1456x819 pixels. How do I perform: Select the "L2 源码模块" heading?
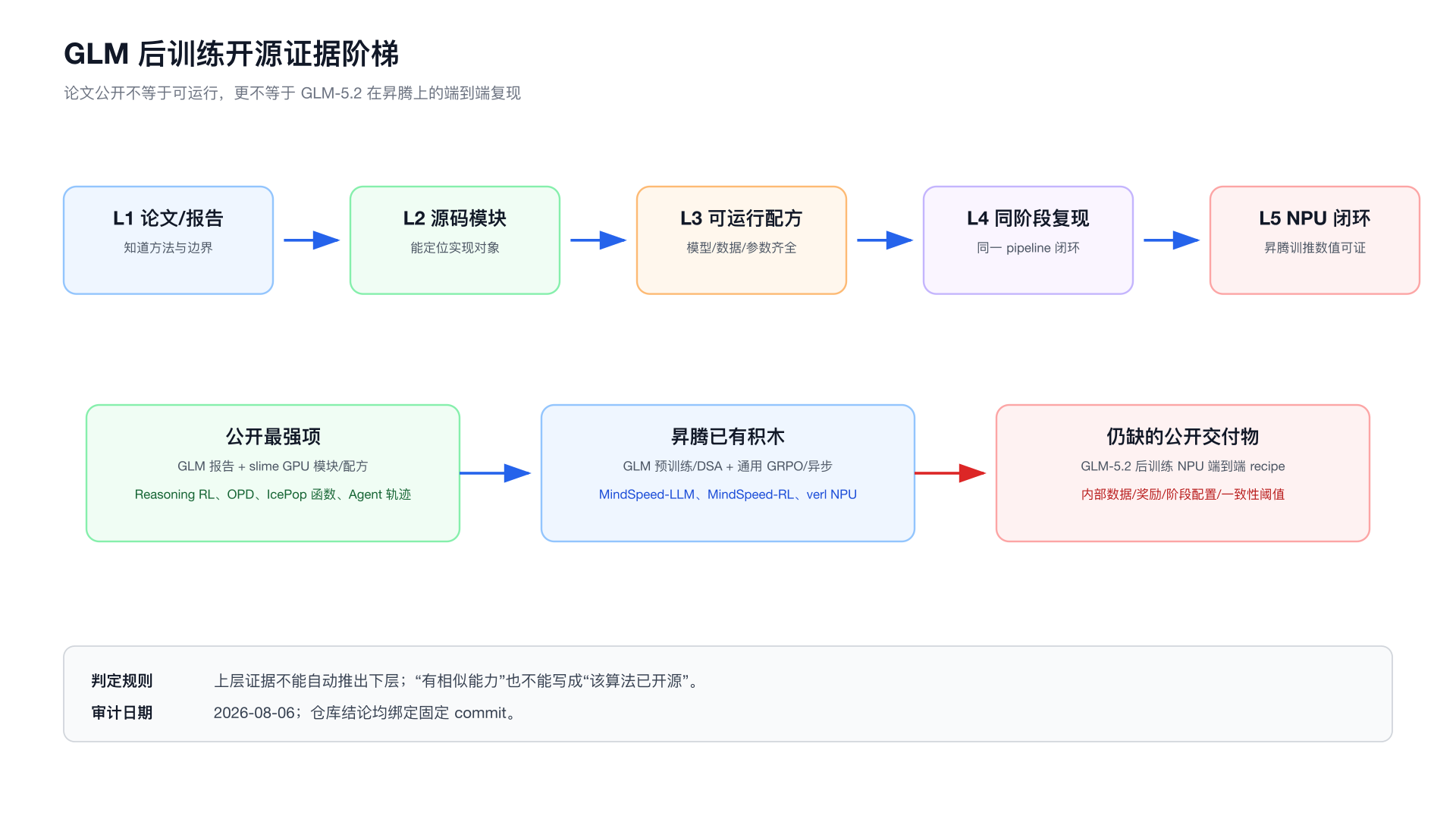455,218
